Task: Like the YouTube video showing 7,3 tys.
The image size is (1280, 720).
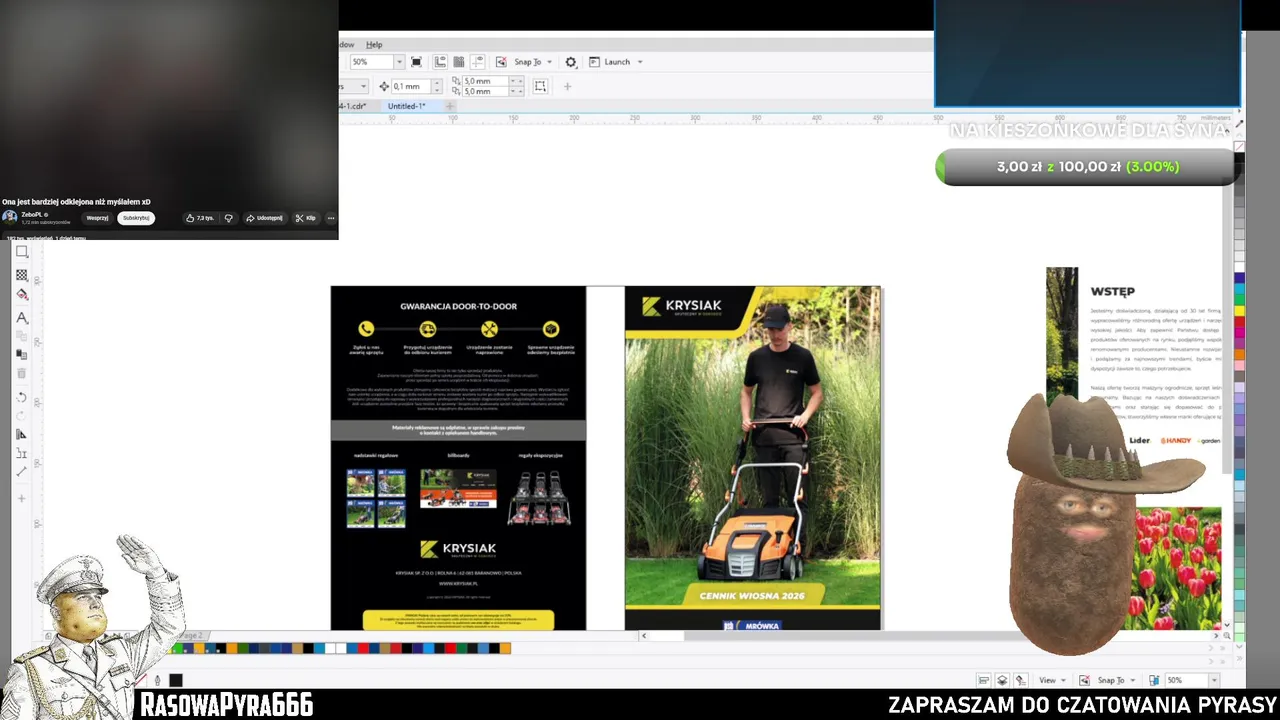Action: pos(200,218)
